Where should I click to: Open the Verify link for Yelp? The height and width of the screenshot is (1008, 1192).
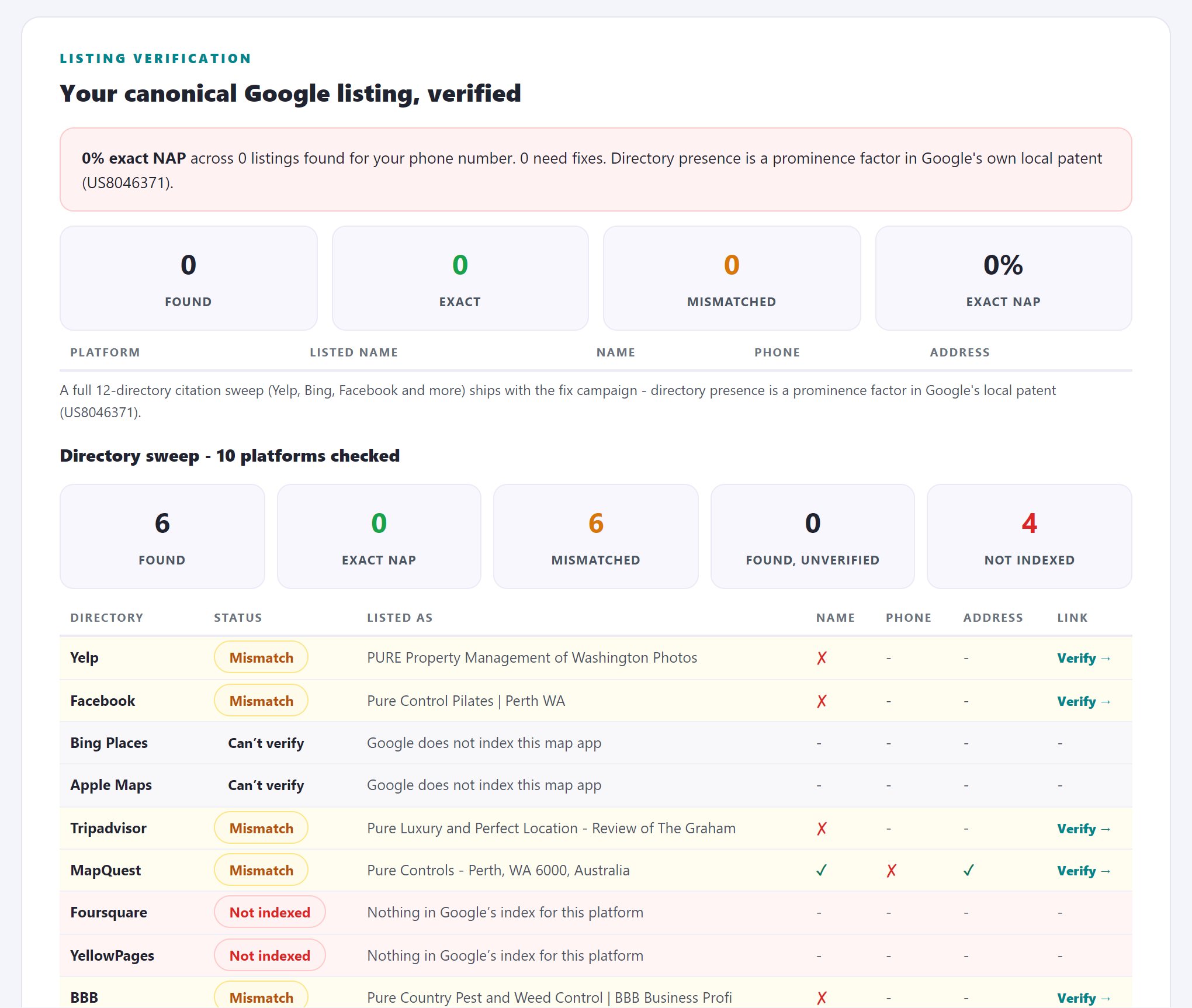[x=1083, y=658]
